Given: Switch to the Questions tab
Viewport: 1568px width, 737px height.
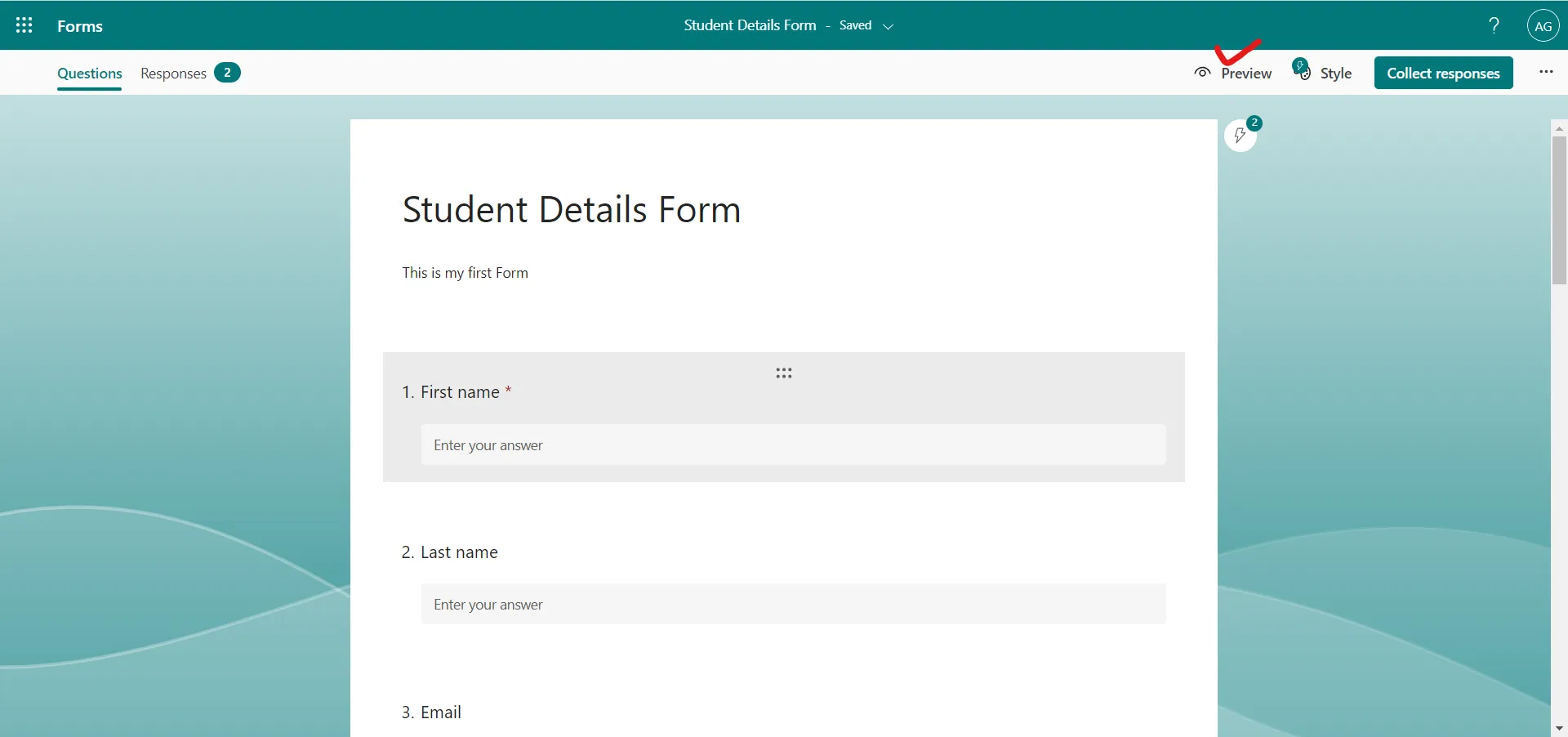Looking at the screenshot, I should pos(89,74).
